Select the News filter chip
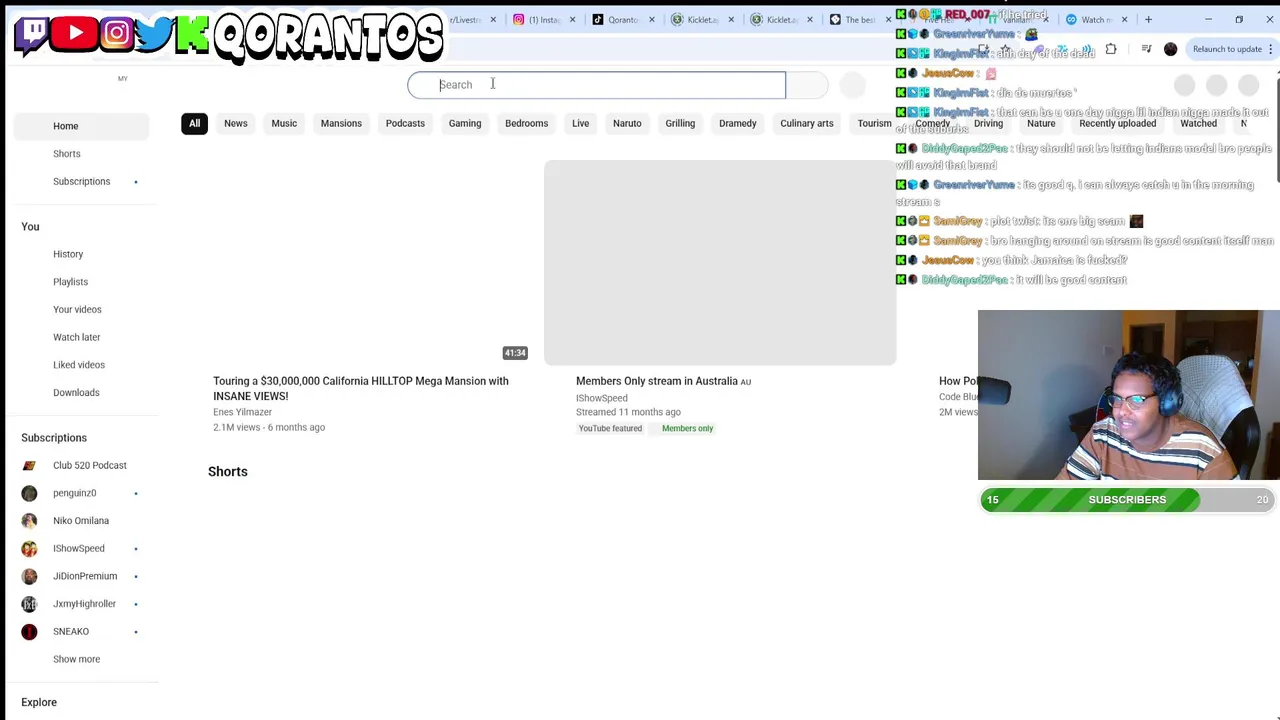 click(236, 123)
